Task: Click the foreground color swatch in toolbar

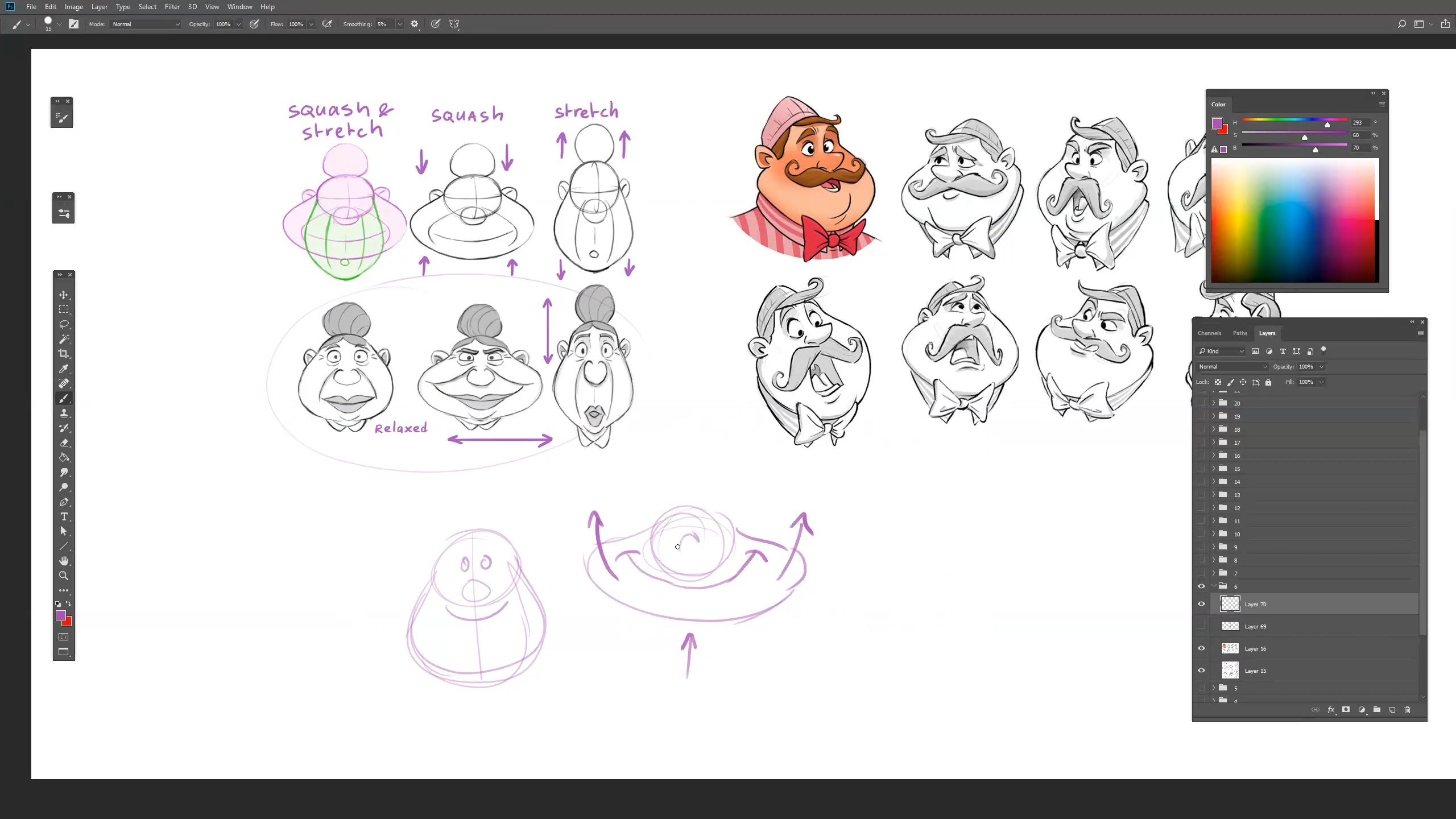Action: [60, 615]
